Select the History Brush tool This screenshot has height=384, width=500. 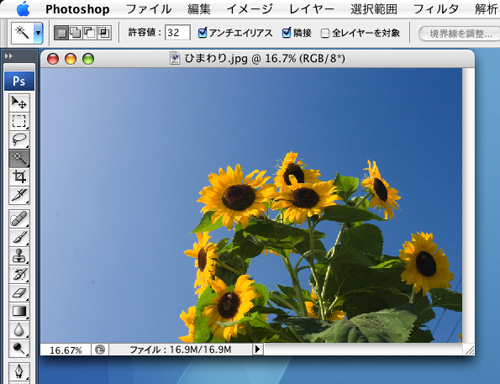click(19, 275)
